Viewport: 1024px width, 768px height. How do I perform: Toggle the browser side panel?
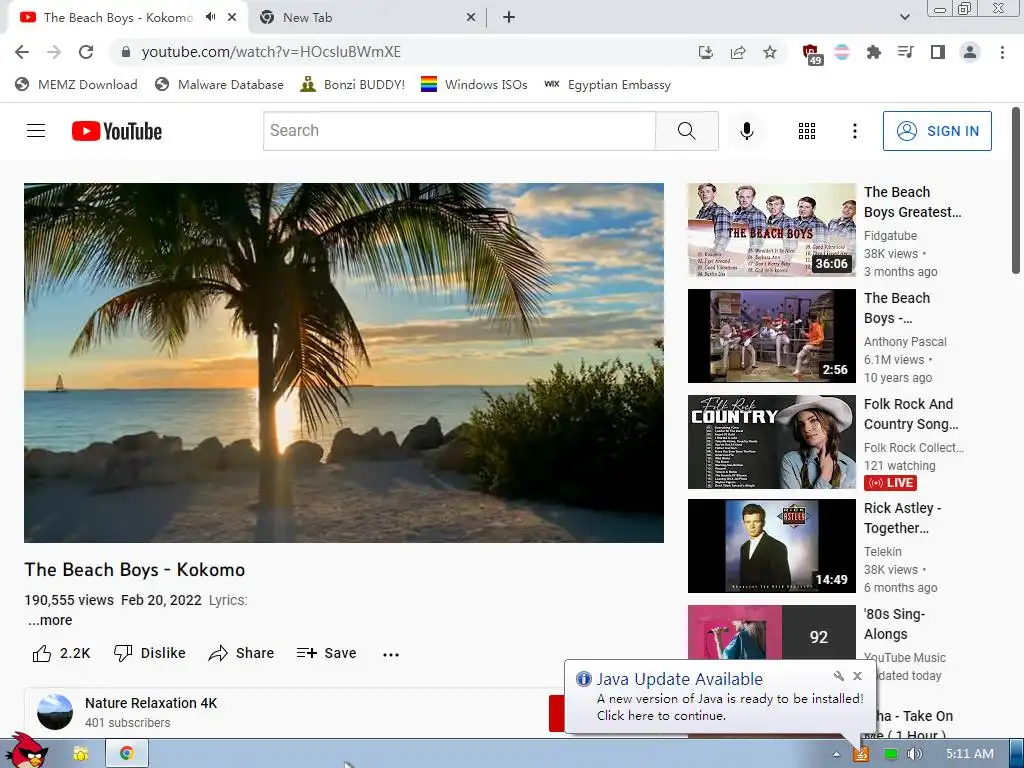(938, 52)
